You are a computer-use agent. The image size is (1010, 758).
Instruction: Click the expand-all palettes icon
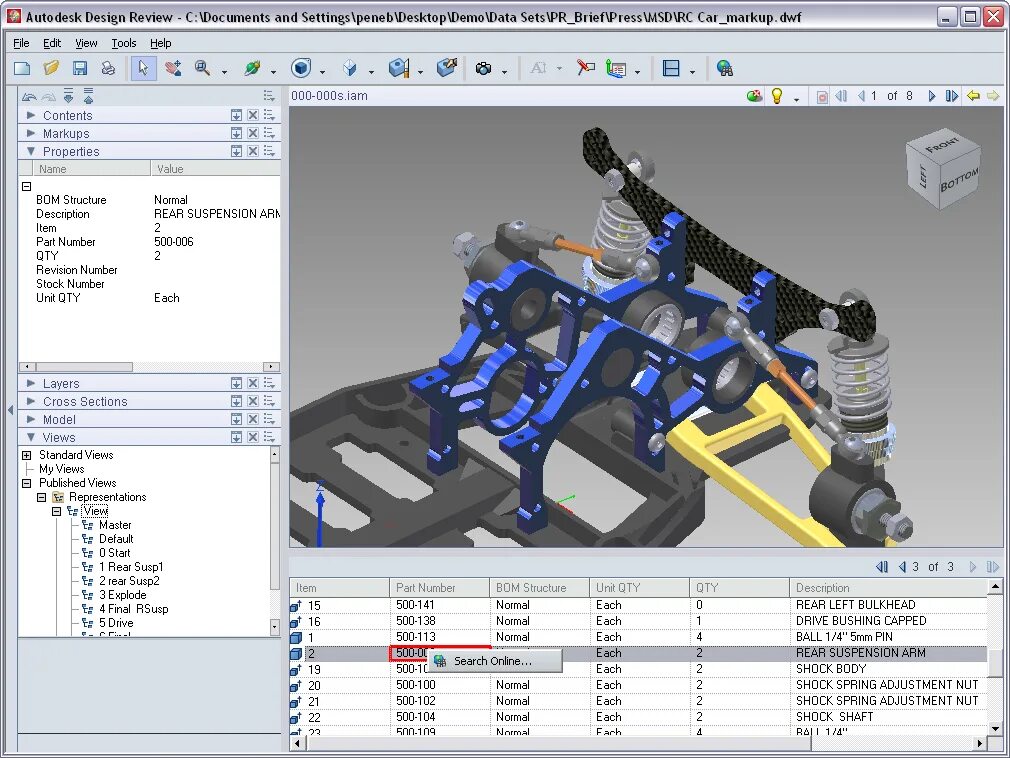pyautogui.click(x=68, y=96)
